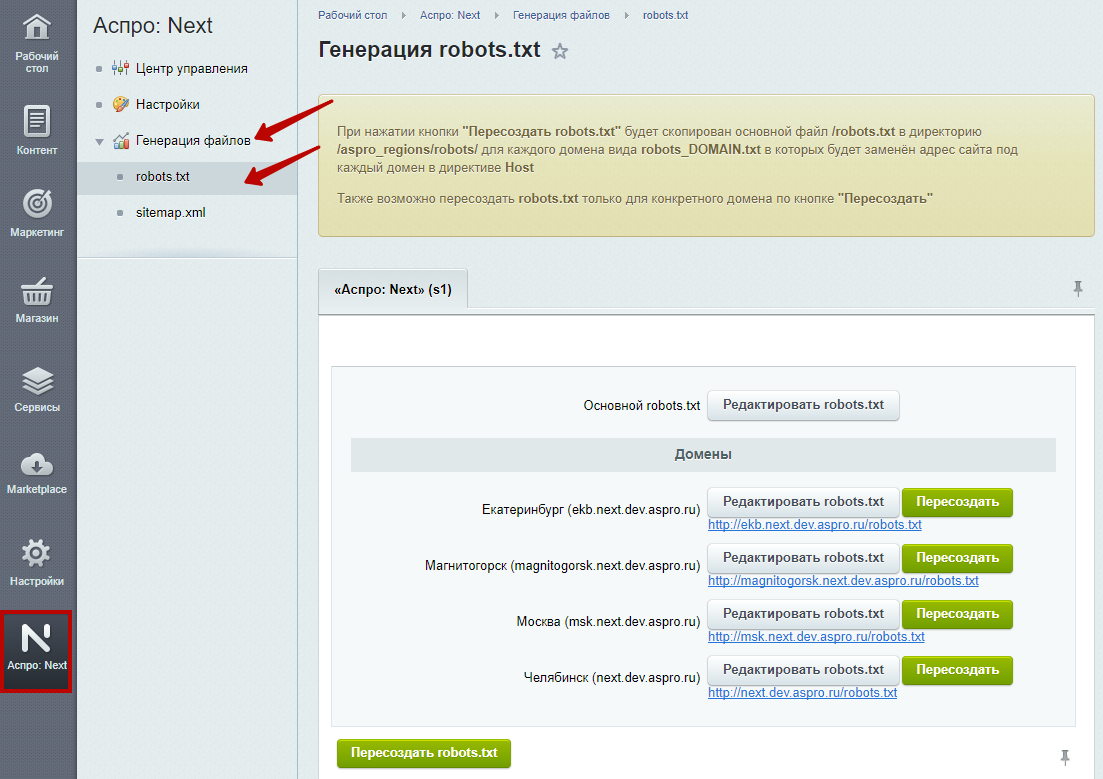Collapse the Генерация файлов tree node

[100, 141]
